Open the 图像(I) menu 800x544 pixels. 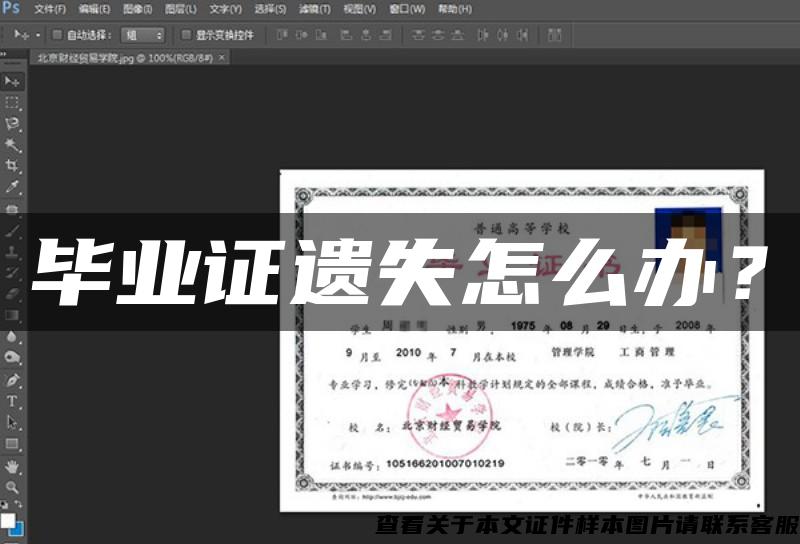138,9
